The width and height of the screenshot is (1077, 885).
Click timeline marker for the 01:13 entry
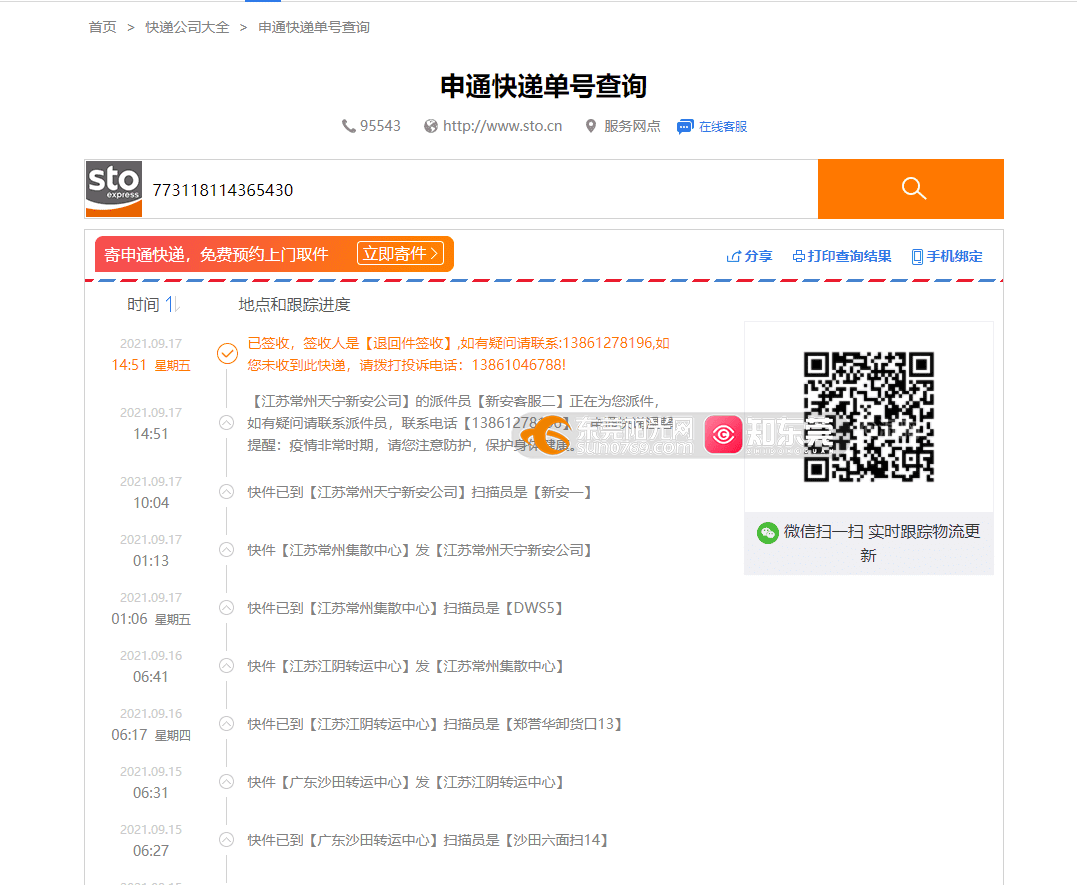[227, 550]
